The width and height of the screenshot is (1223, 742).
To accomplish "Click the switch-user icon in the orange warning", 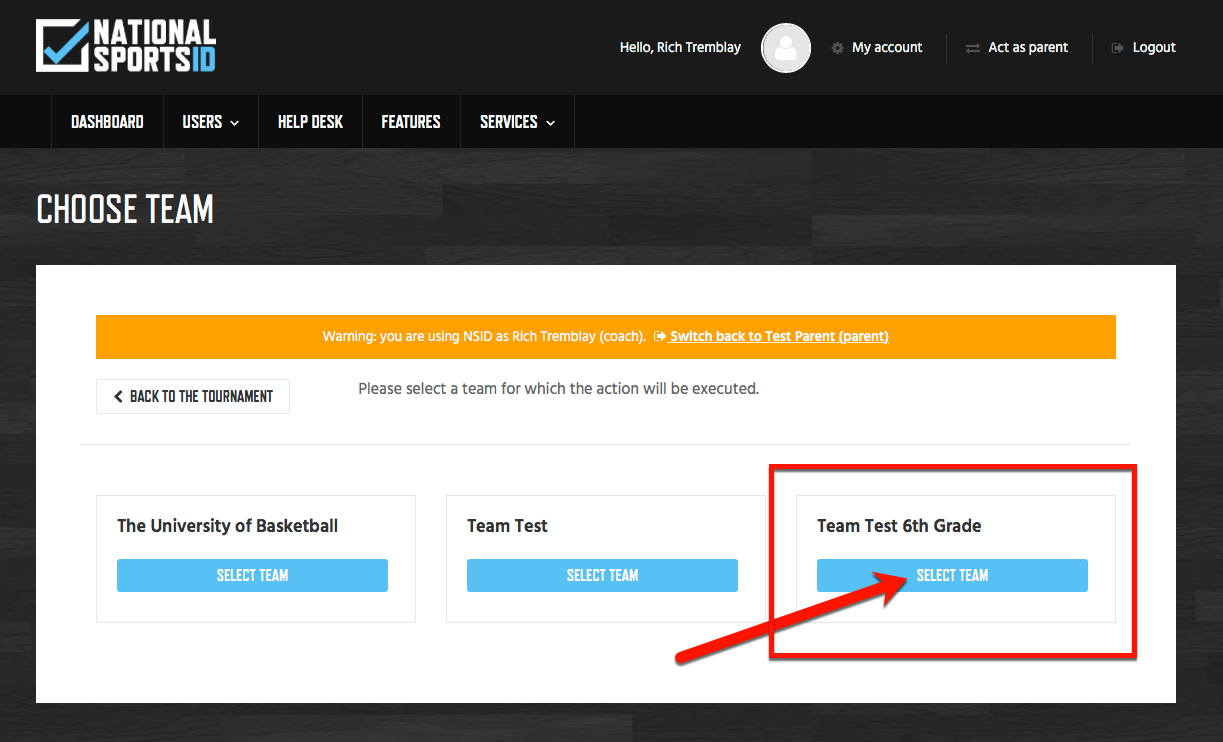I will pos(660,337).
